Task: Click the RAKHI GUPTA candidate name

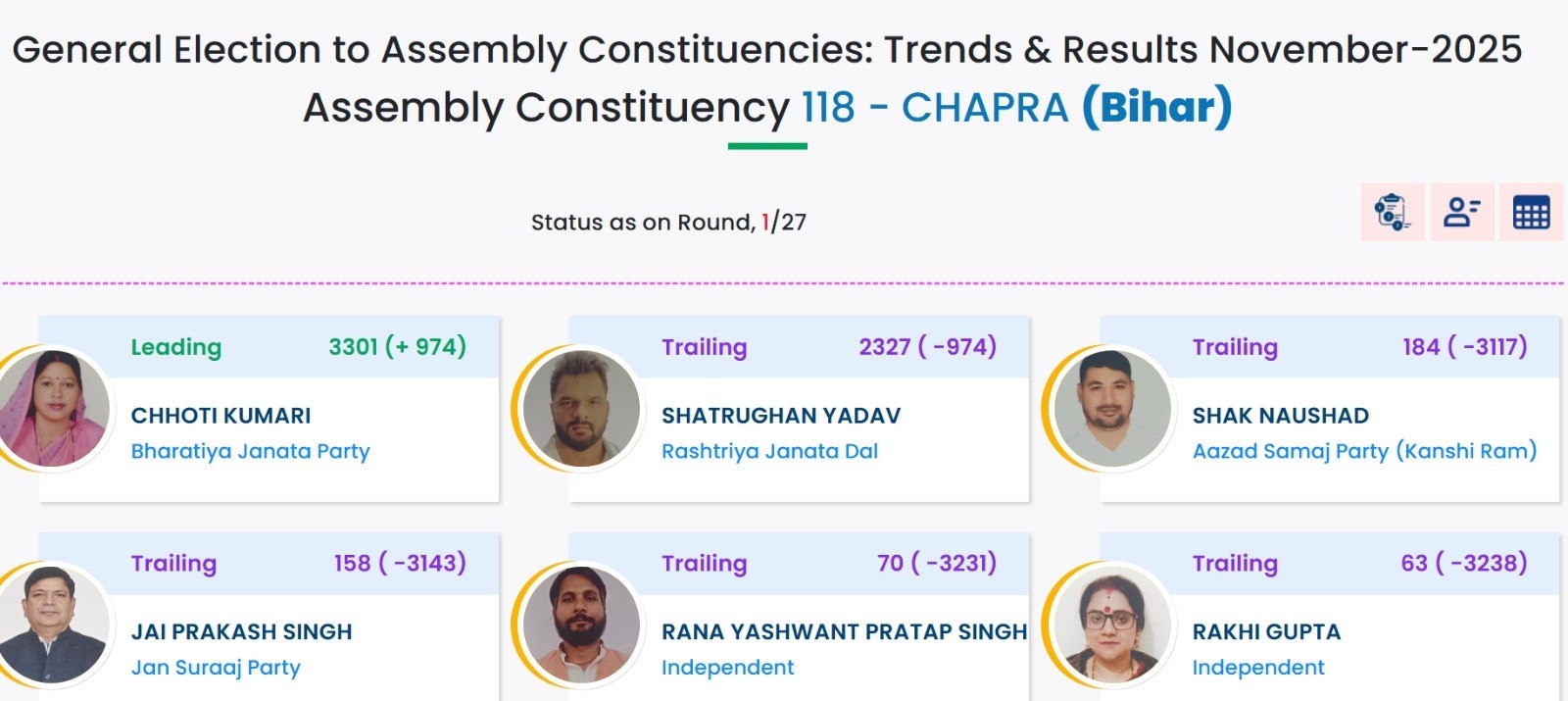Action: coord(1266,632)
